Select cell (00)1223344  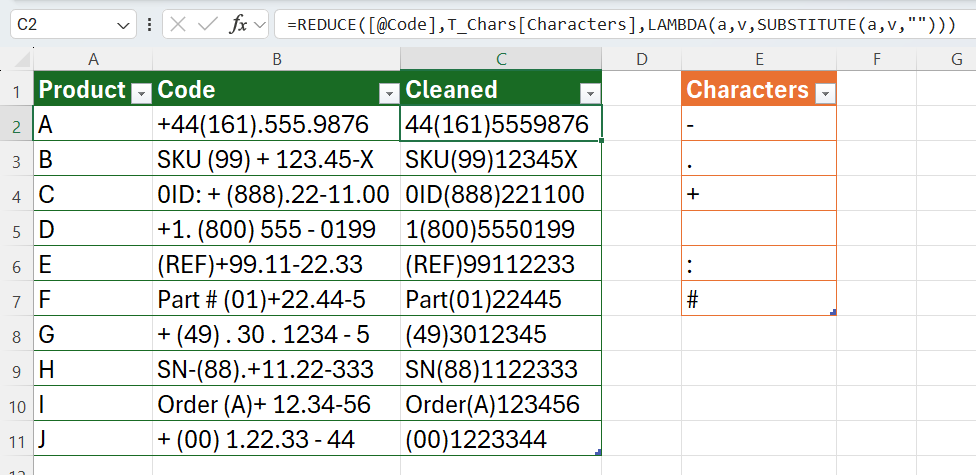click(501, 439)
